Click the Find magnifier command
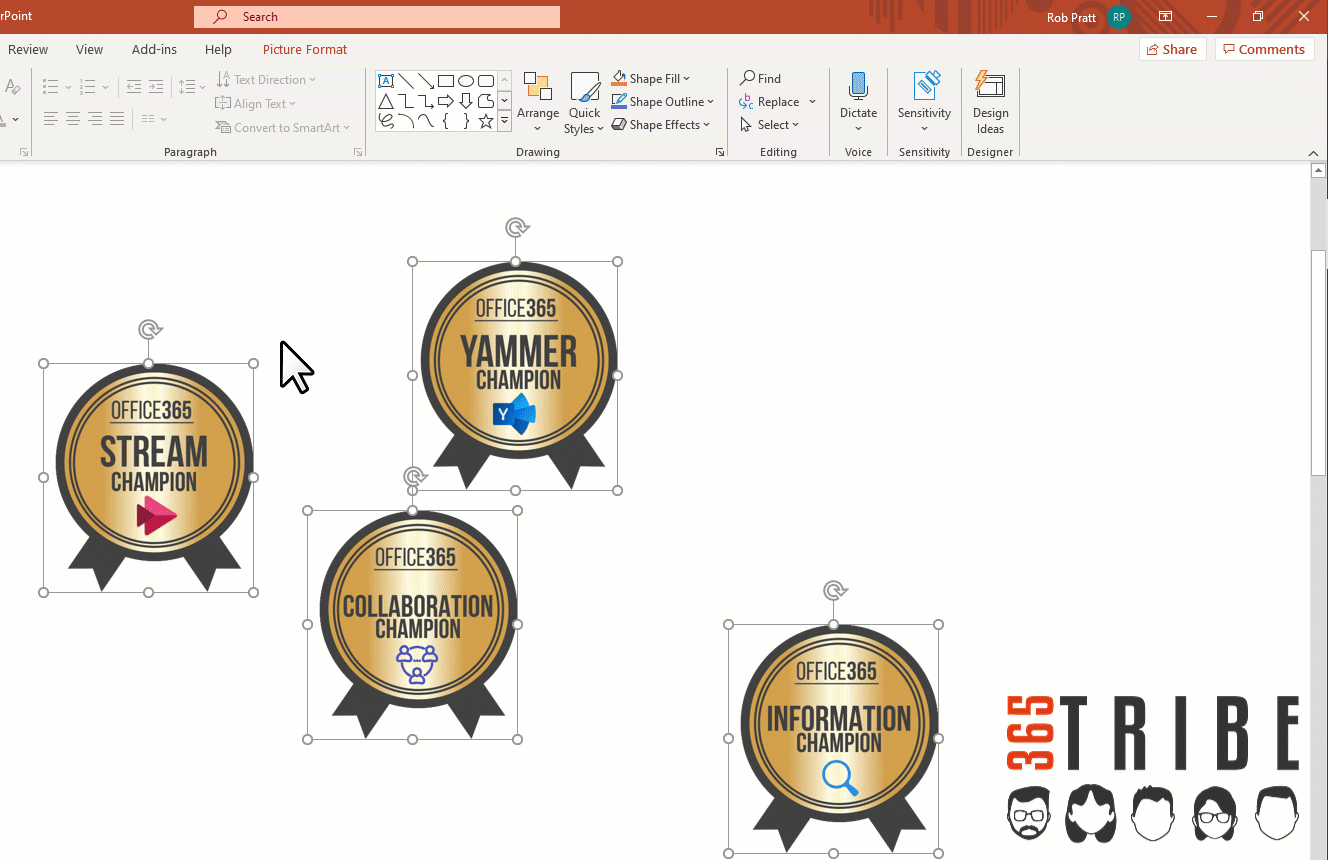 761,78
